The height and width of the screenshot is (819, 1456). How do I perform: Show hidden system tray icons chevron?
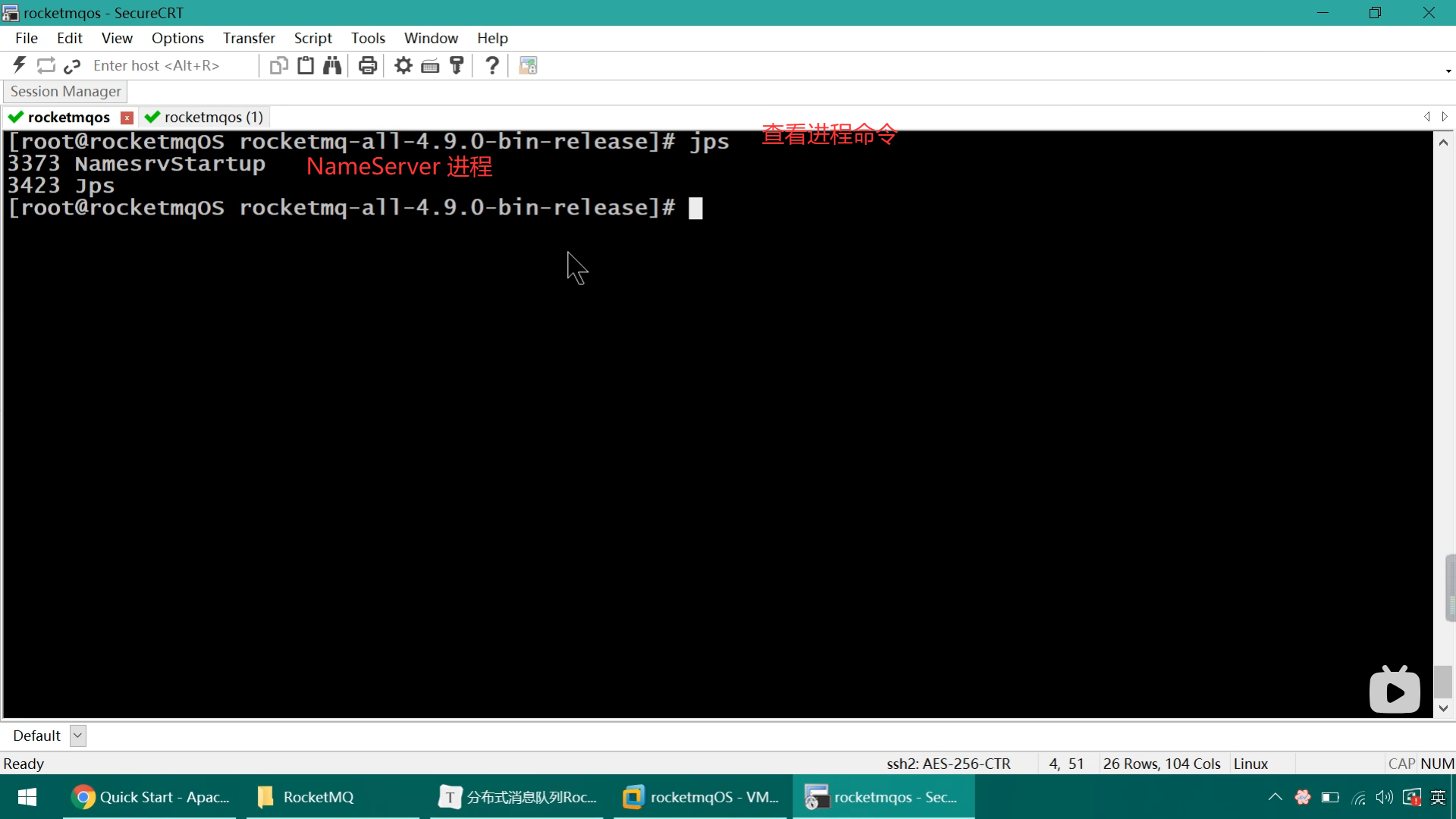coord(1275,797)
